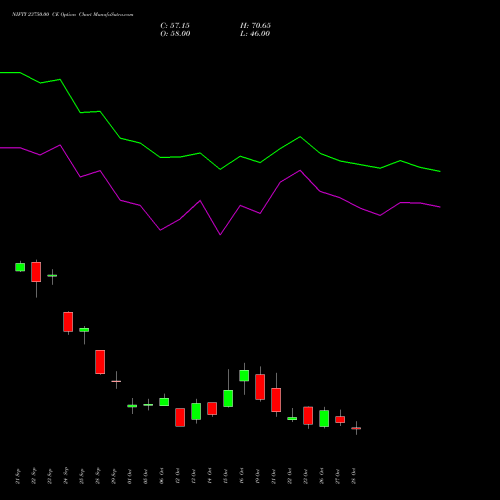Click the high value H: 70.65
This screenshot has width=500, height=500.
[255, 26]
